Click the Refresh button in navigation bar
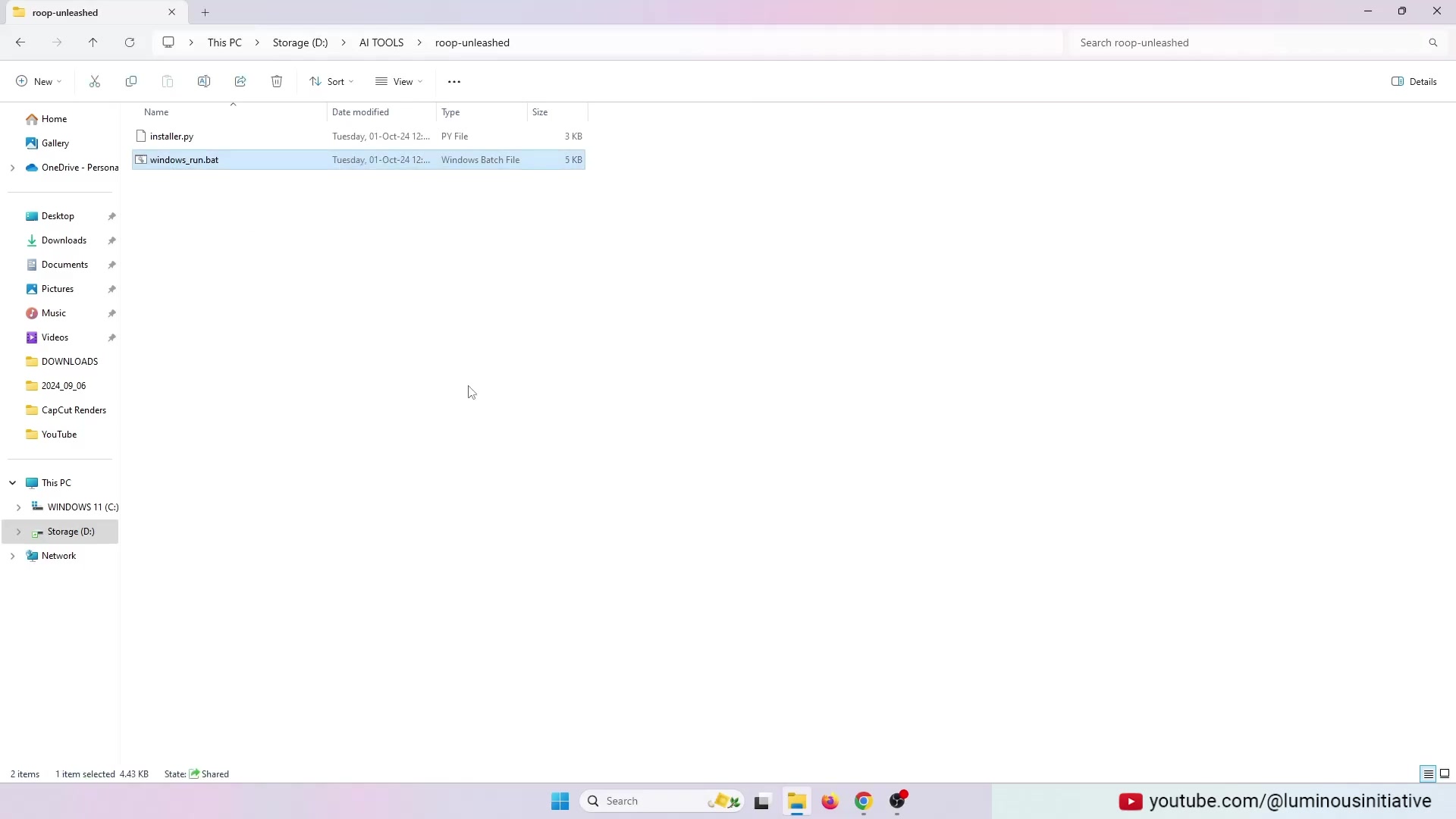 click(x=130, y=42)
